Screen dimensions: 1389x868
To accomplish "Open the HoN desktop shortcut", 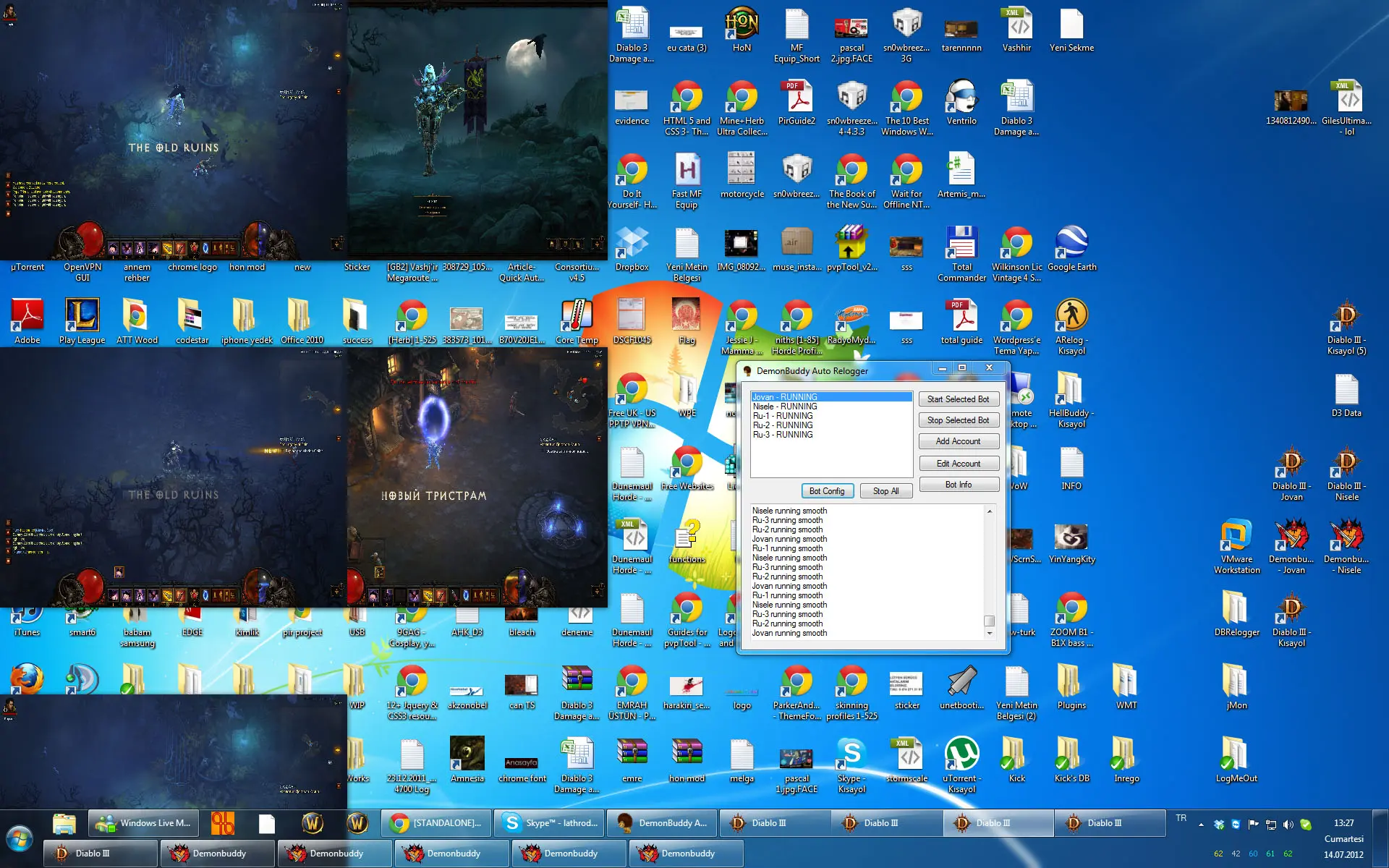I will point(742,29).
